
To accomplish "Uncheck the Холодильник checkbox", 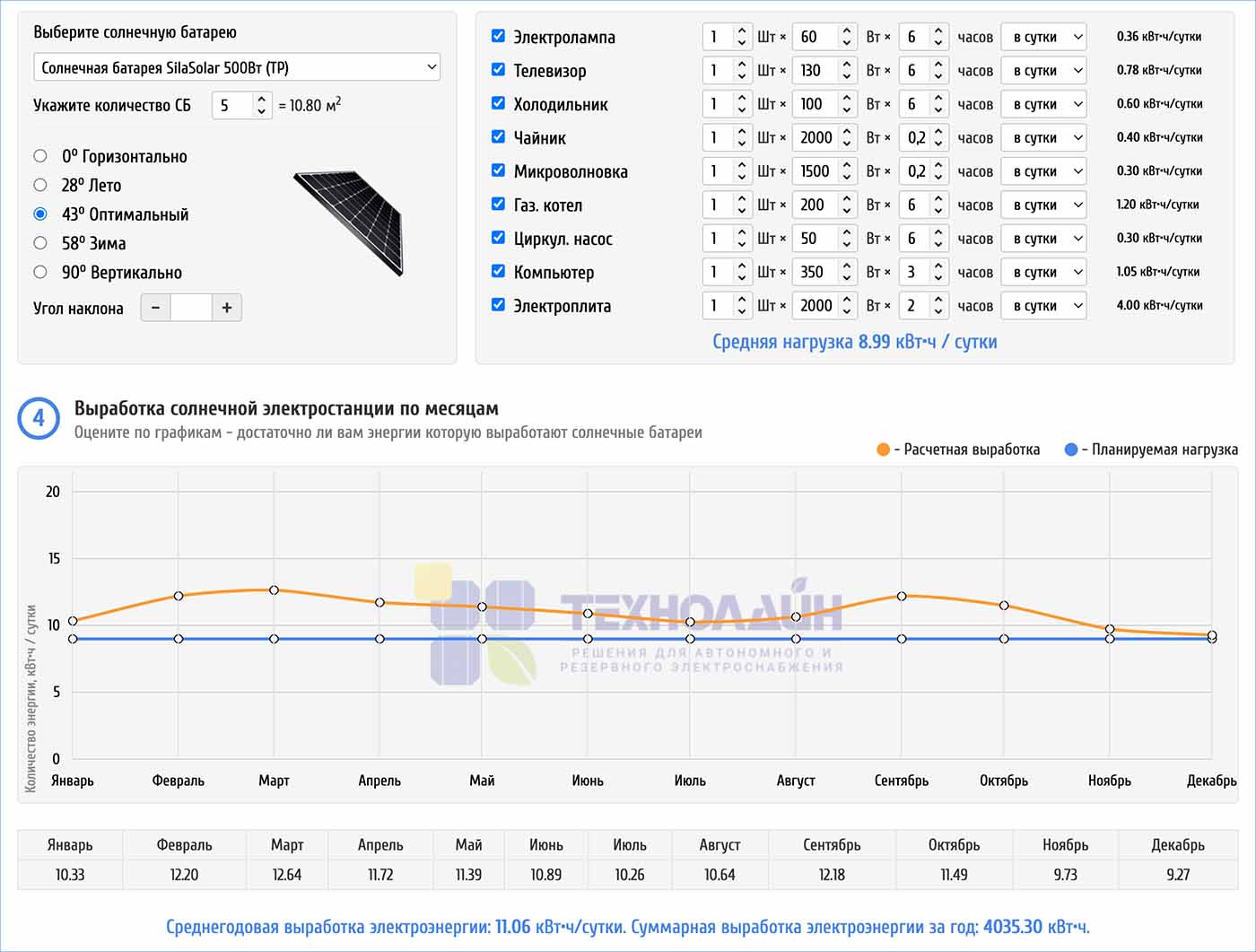I will (498, 103).
